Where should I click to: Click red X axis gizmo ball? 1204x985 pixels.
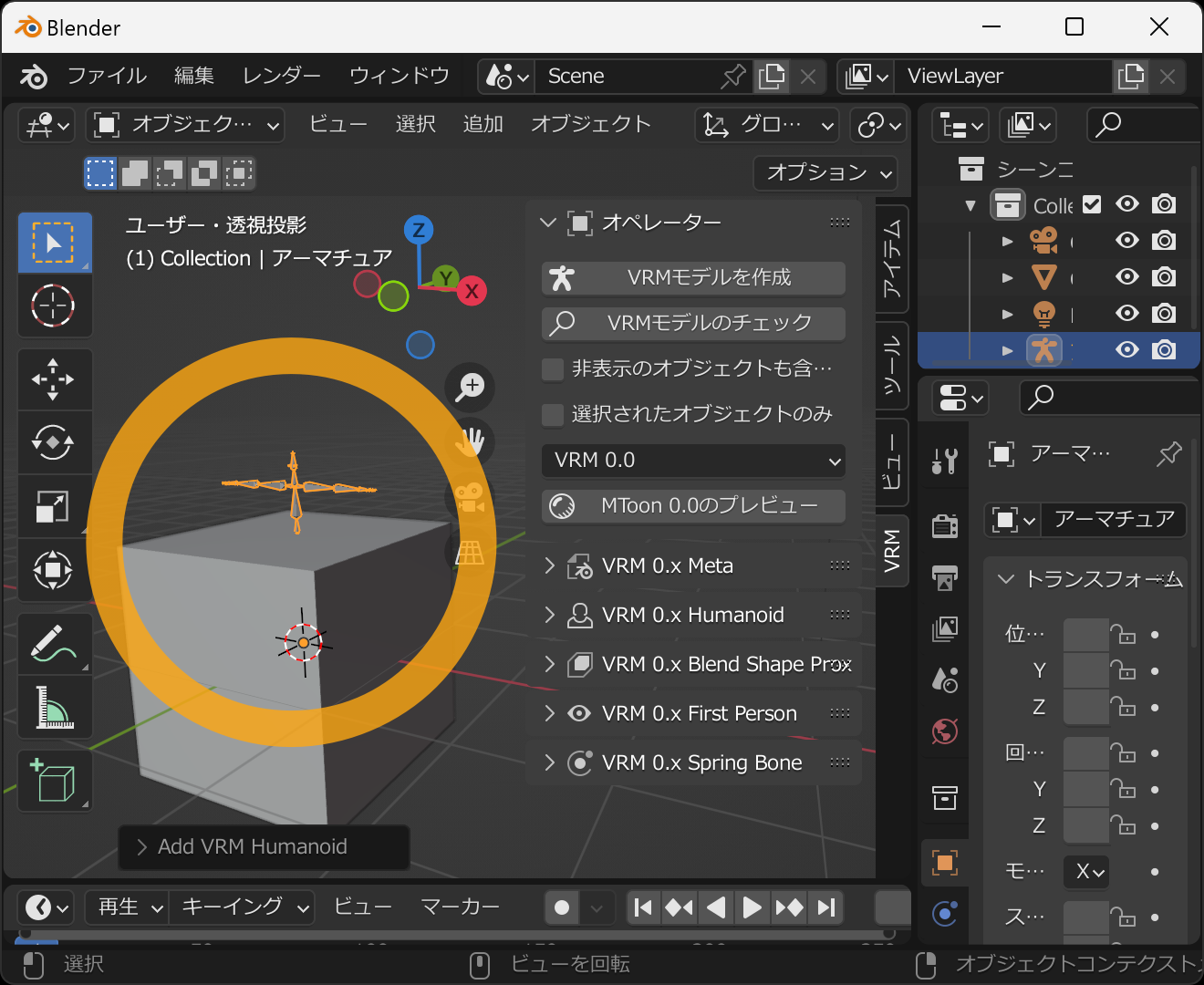click(472, 291)
